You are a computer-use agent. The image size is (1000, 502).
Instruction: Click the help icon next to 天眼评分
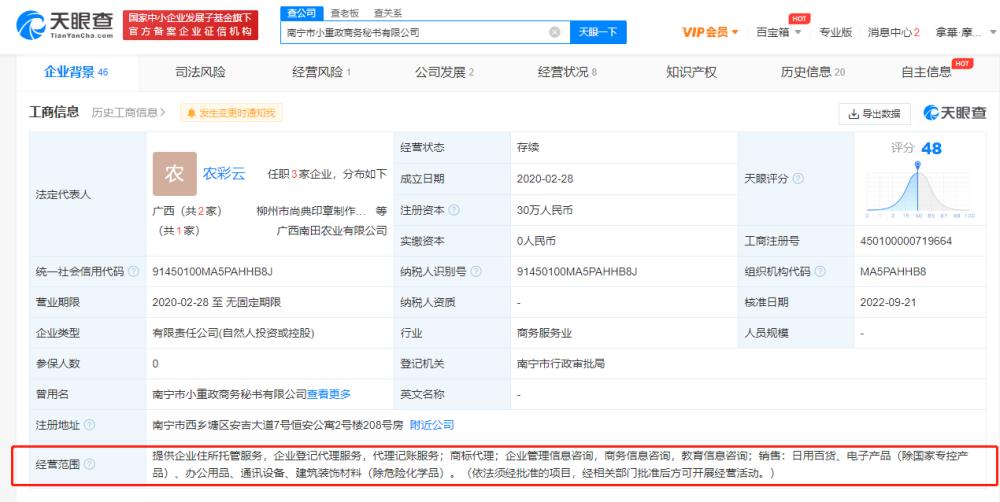tap(798, 179)
